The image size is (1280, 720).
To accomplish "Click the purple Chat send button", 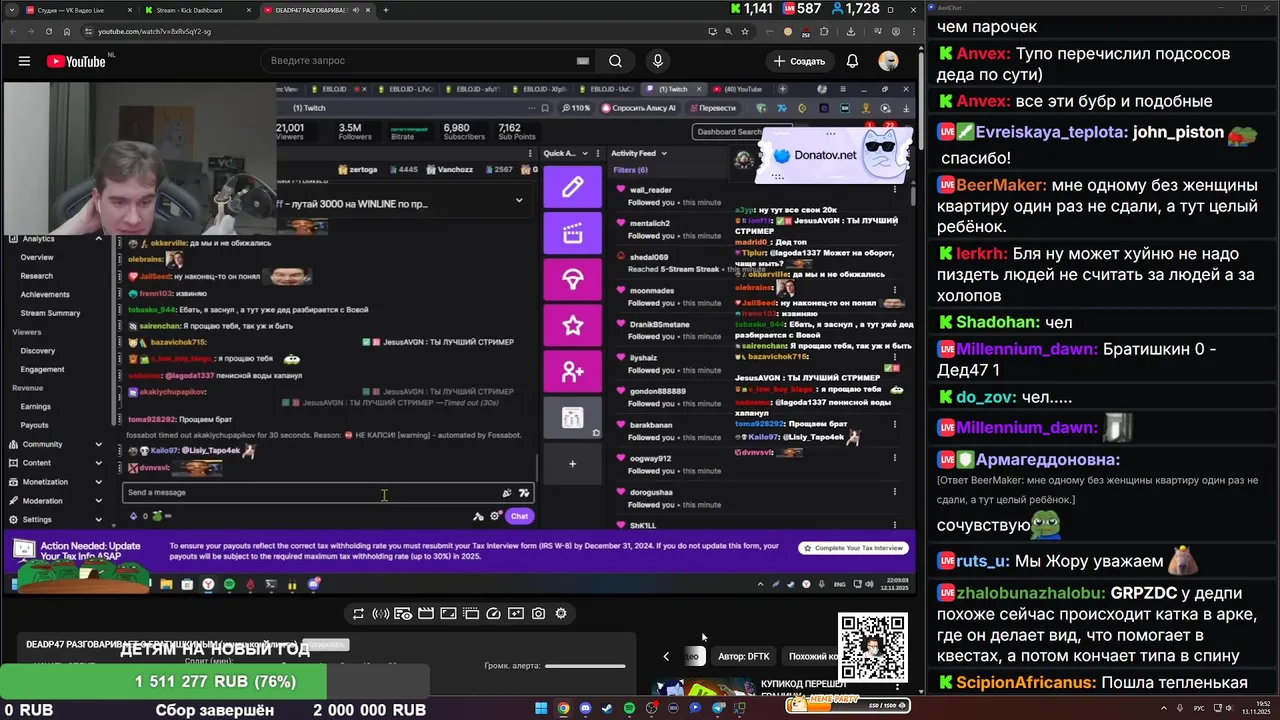I will (519, 516).
